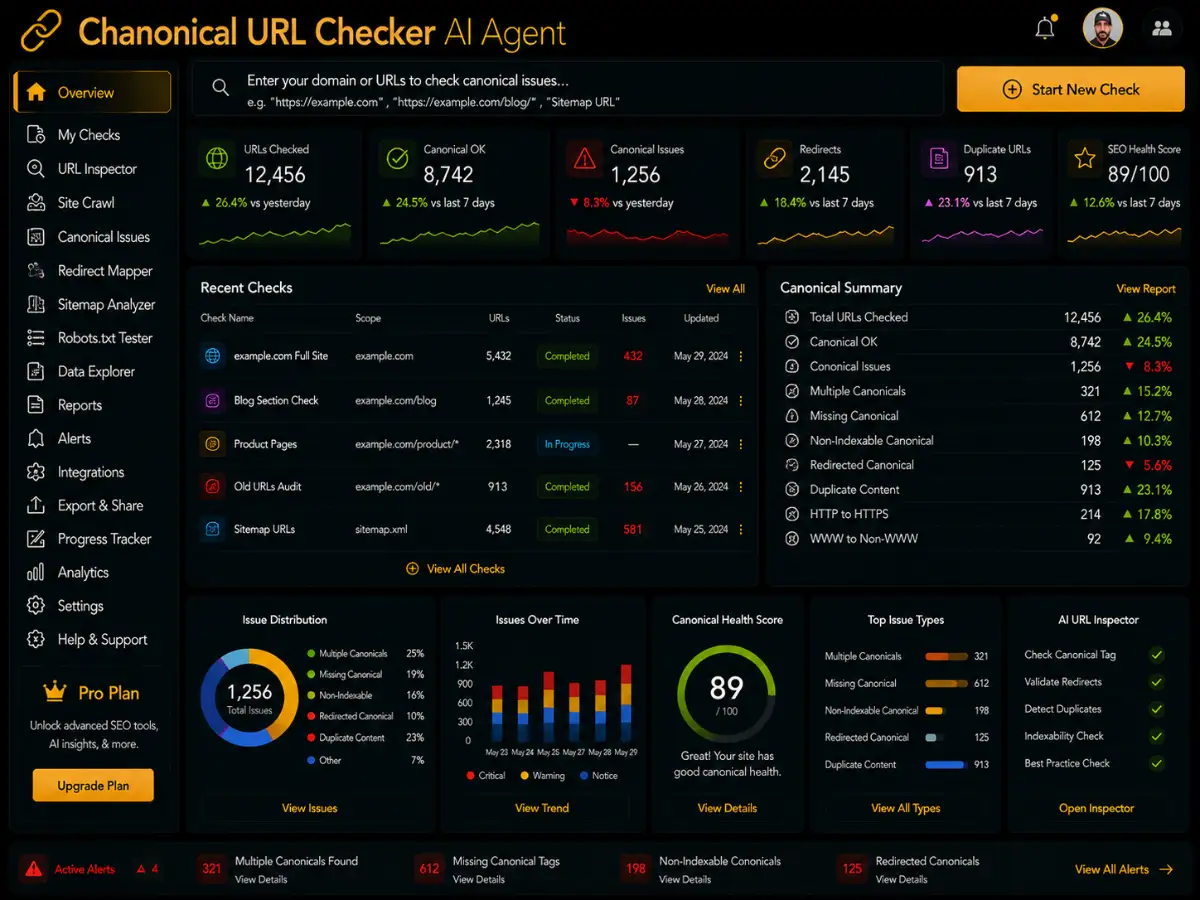Click the Integrations sidebar icon
Screen dimensions: 1200x900
tap(36, 472)
